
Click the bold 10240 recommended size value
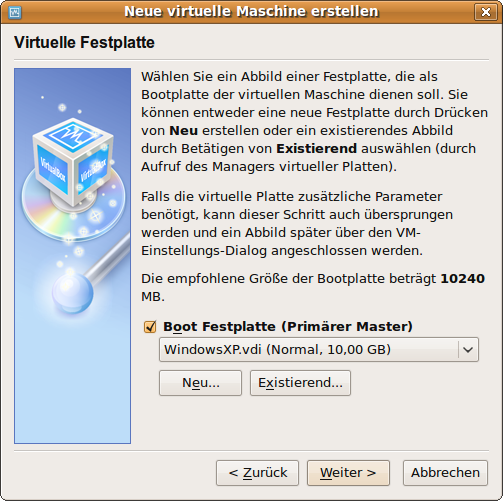(463, 279)
